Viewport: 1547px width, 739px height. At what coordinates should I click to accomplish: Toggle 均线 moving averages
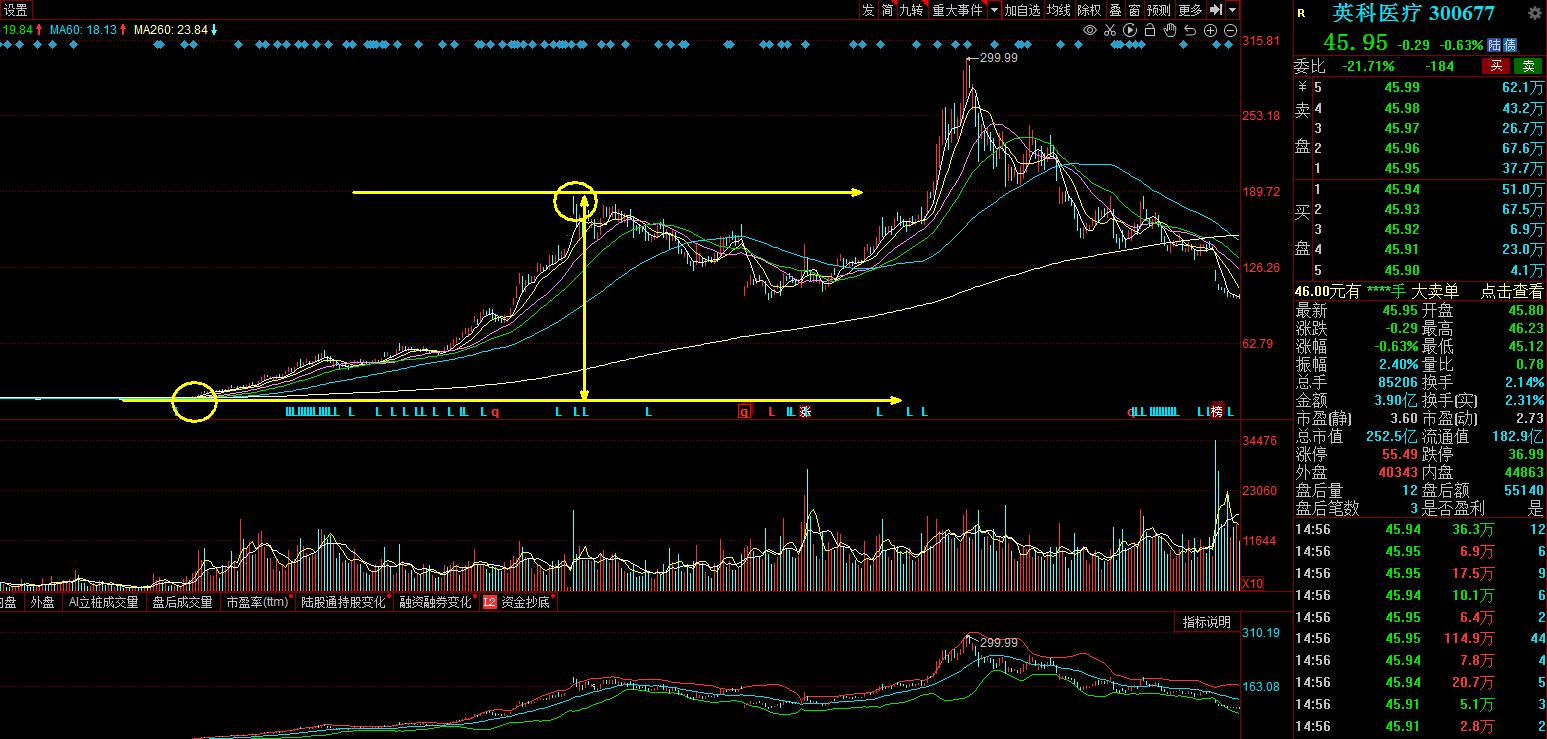(x=1059, y=10)
